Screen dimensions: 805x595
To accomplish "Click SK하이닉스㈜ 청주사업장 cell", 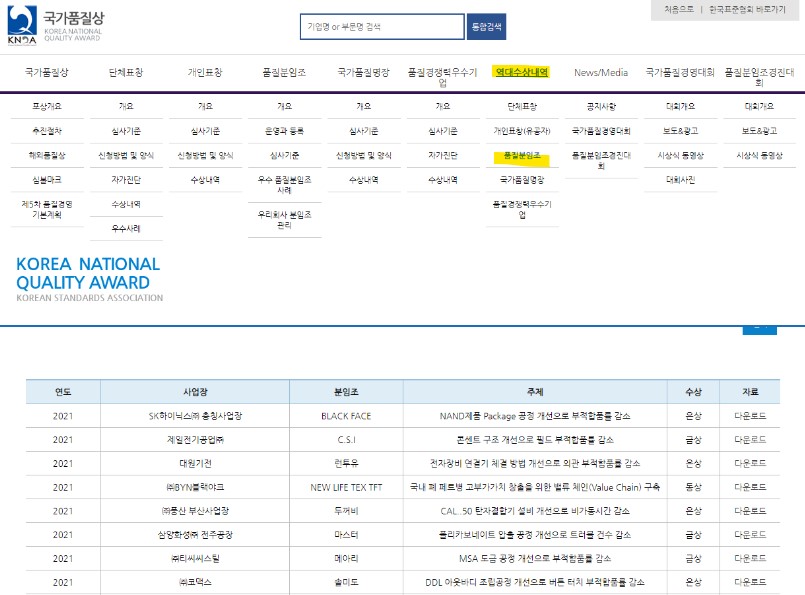I will coord(195,416).
